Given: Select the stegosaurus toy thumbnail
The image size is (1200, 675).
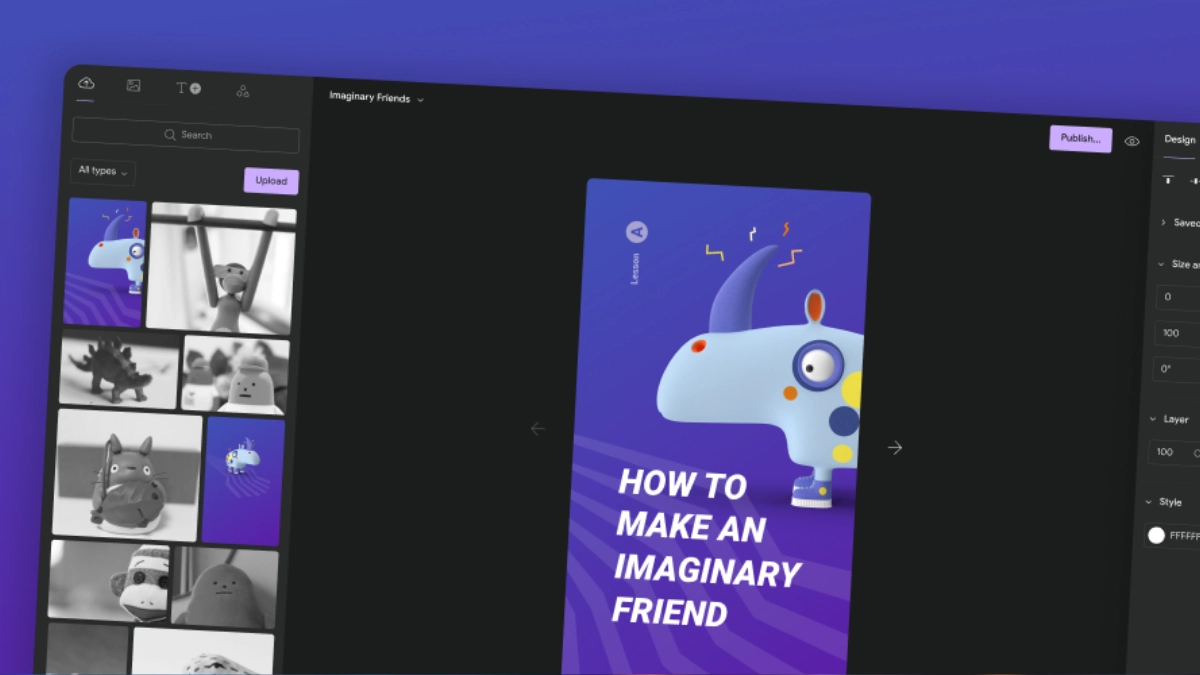Looking at the screenshot, I should [120, 369].
